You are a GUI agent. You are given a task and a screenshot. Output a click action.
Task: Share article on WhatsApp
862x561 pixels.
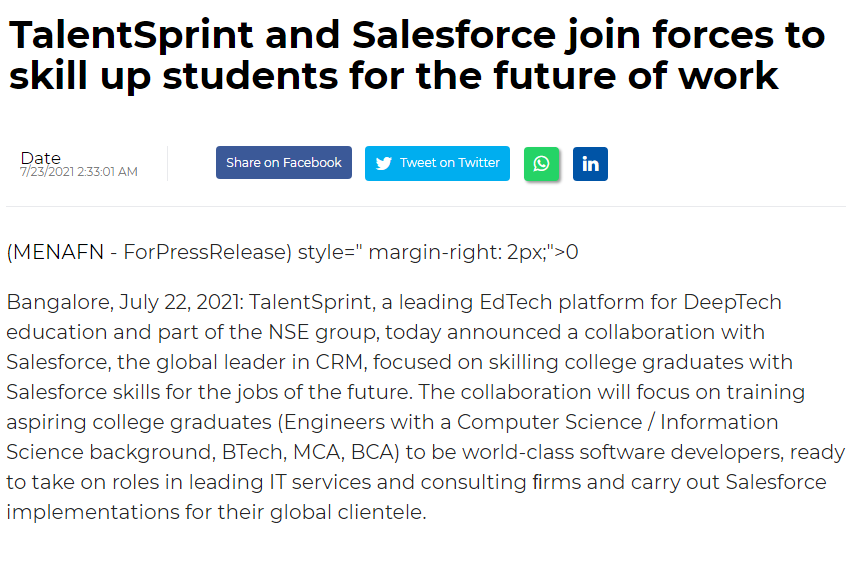[541, 164]
